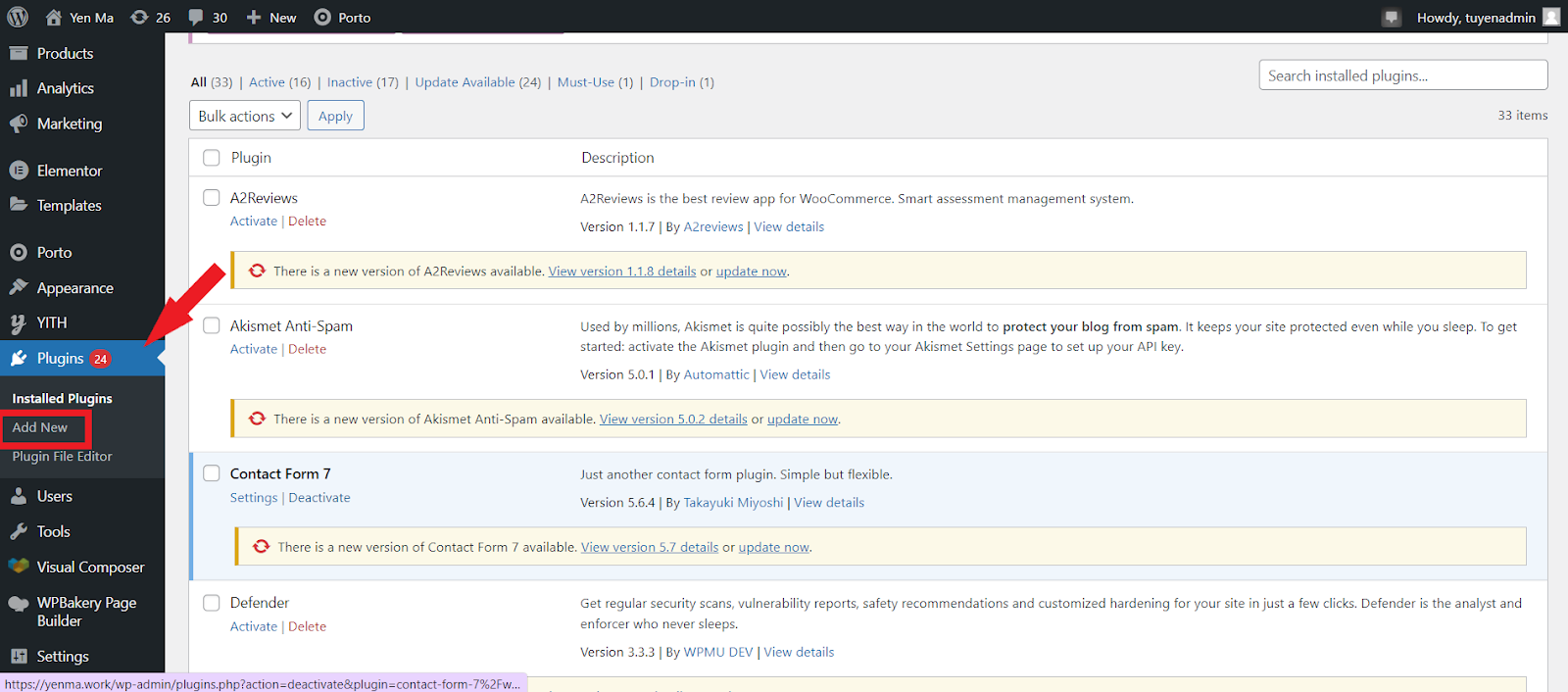The height and width of the screenshot is (692, 1568).
Task: Click the Appearance paintbrush icon
Action: click(19, 287)
